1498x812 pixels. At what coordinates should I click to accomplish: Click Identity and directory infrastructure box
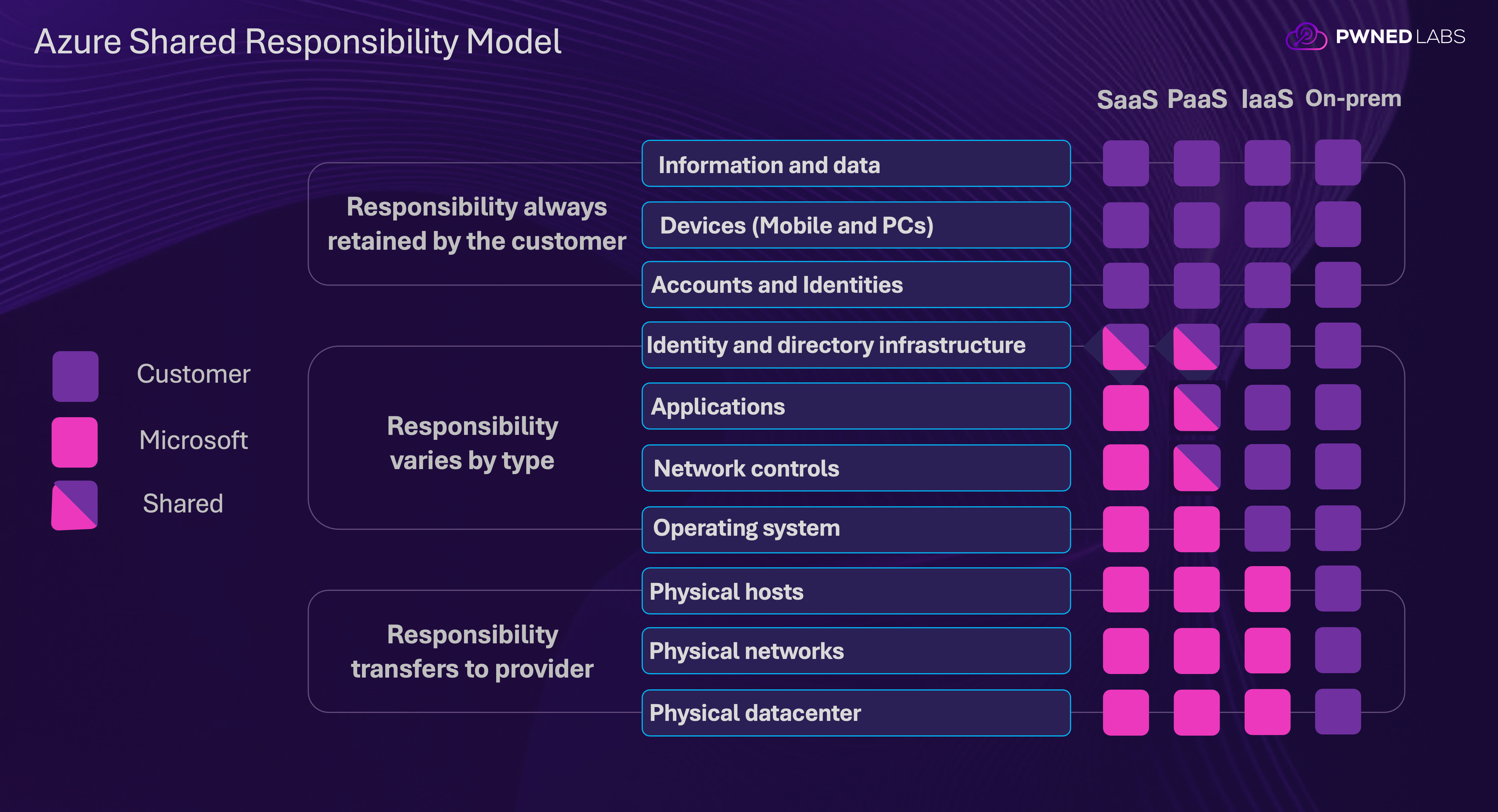click(855, 345)
